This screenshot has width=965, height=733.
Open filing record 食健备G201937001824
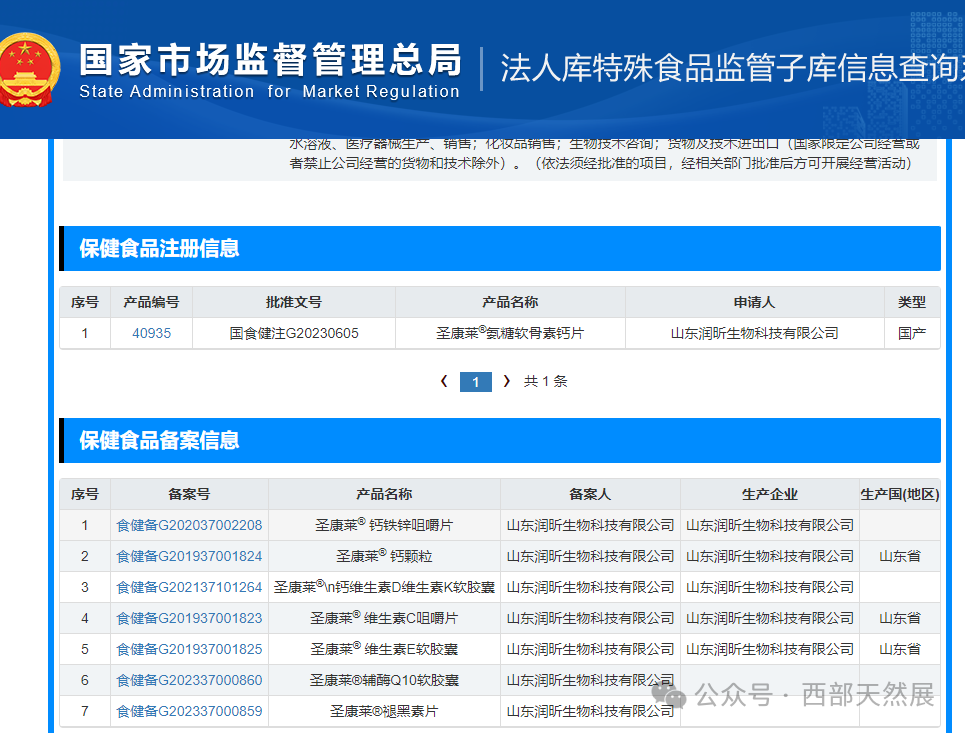(x=189, y=556)
